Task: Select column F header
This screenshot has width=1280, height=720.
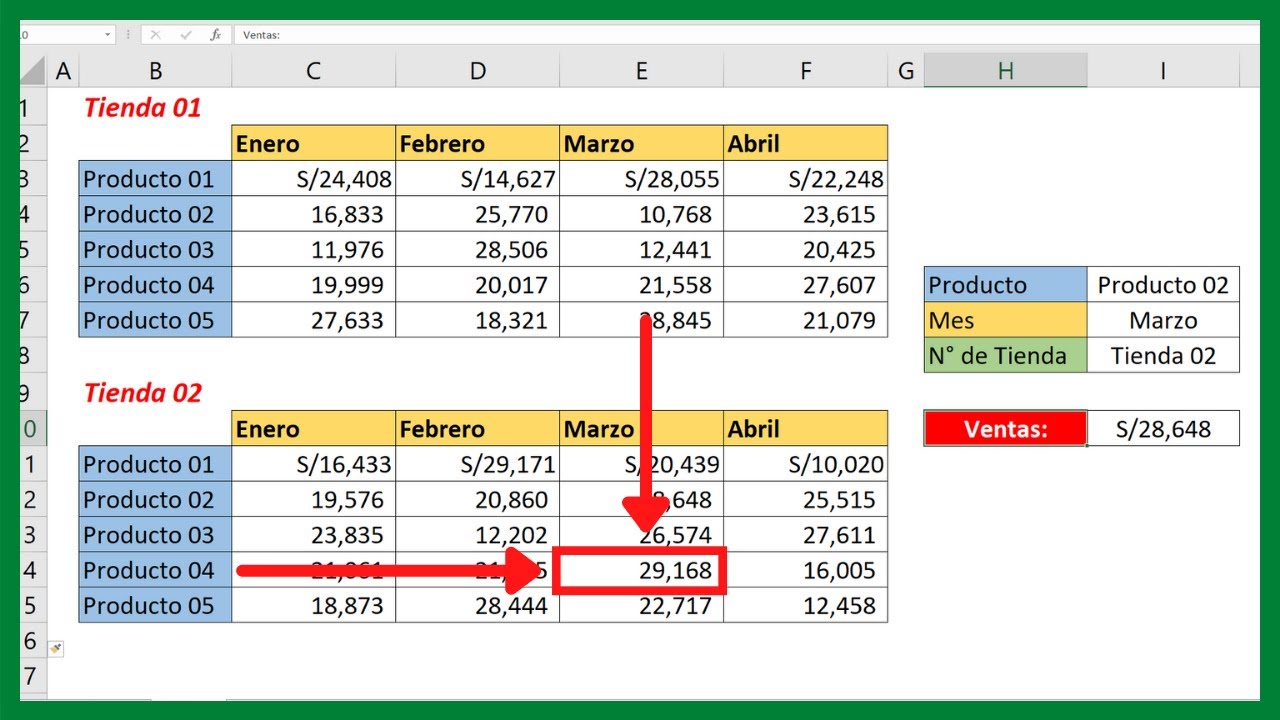Action: point(805,71)
